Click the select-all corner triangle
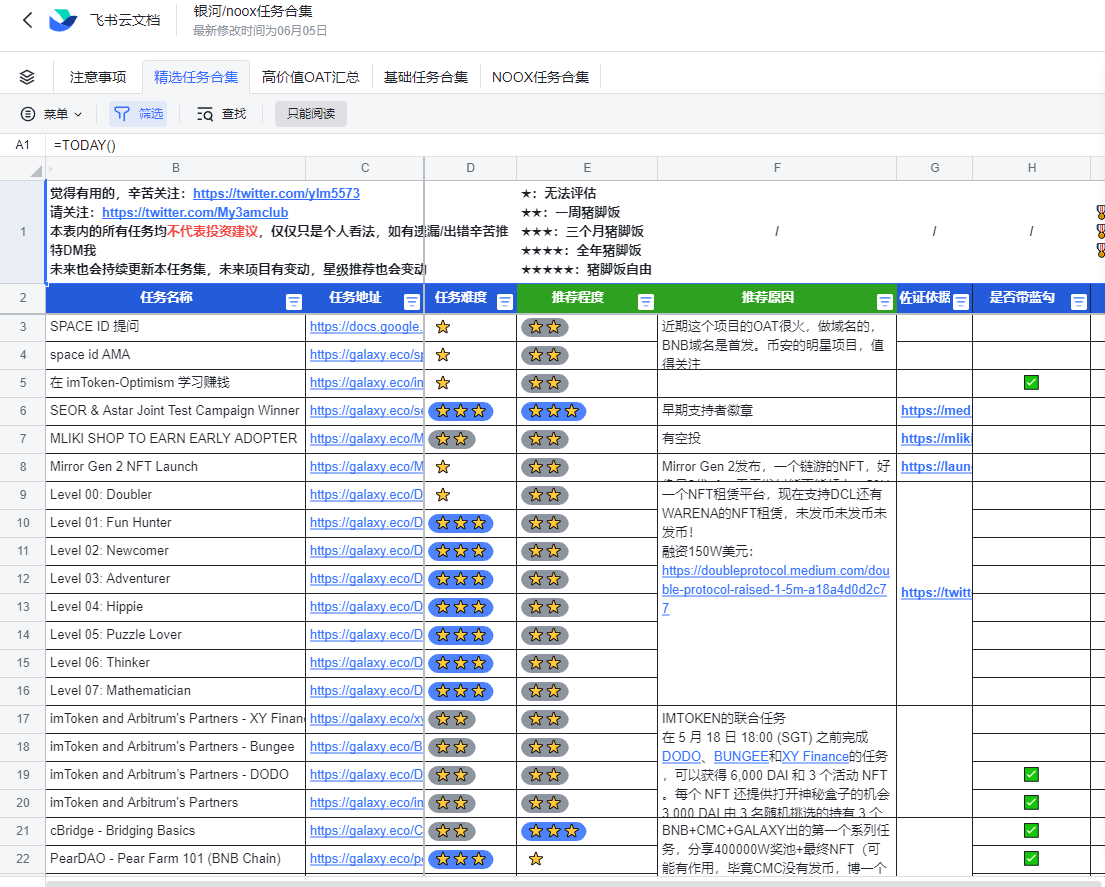Viewport: 1105px width, 887px height. (36, 170)
